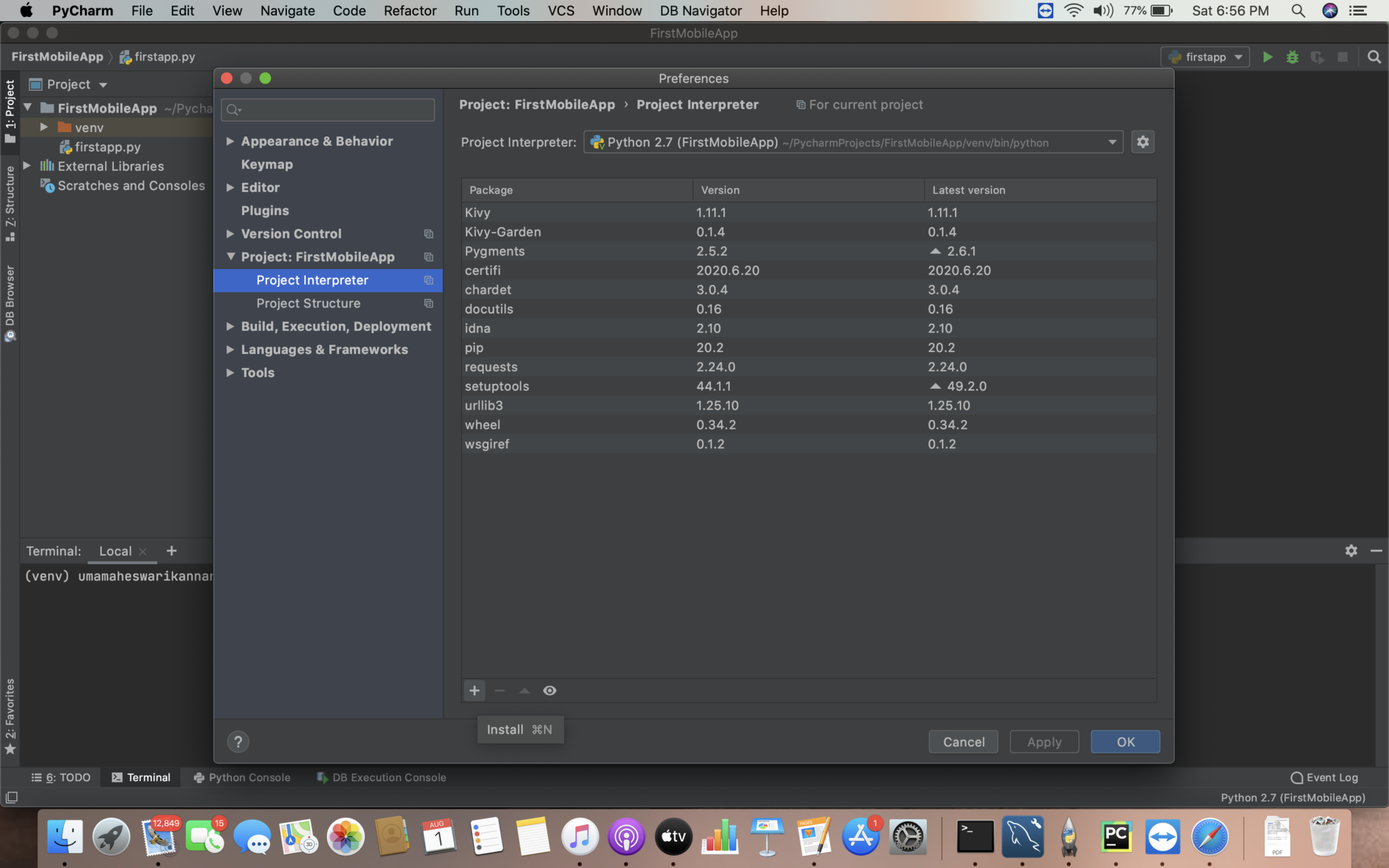Open the firstapp run configuration dropdown
The width and height of the screenshot is (1389, 868).
pos(1205,57)
